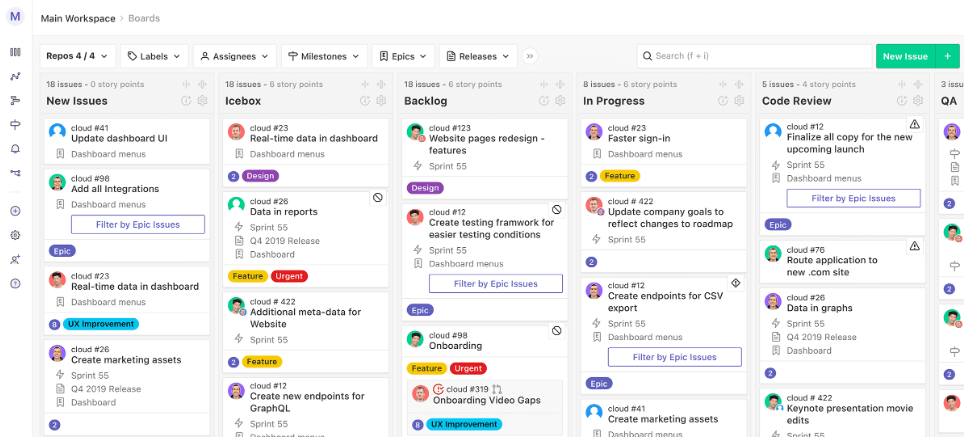
Task: Click the UX Improvement label on New Issues Real-time card
Action: pos(100,324)
